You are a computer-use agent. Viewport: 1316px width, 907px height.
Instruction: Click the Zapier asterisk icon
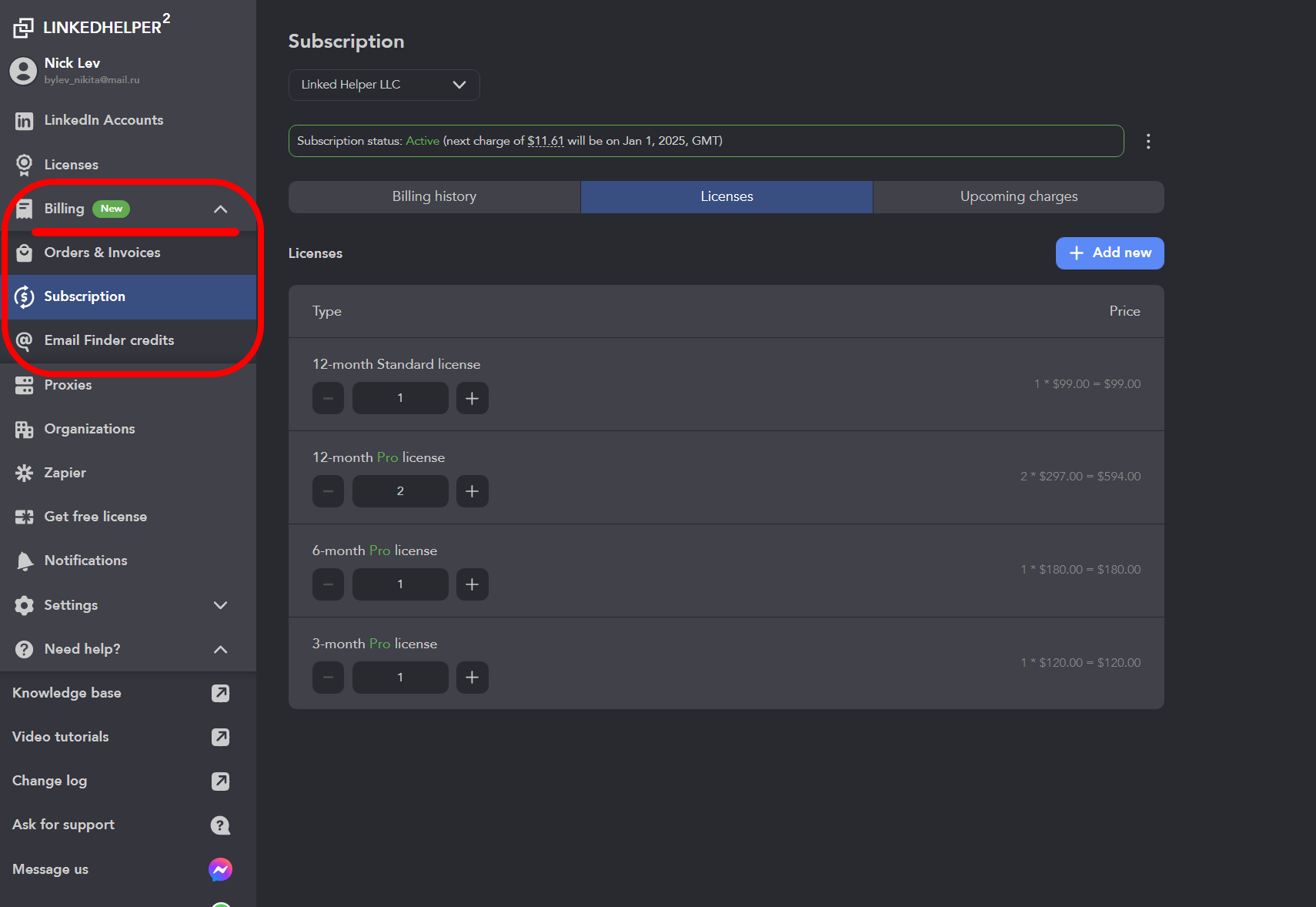pyautogui.click(x=25, y=473)
